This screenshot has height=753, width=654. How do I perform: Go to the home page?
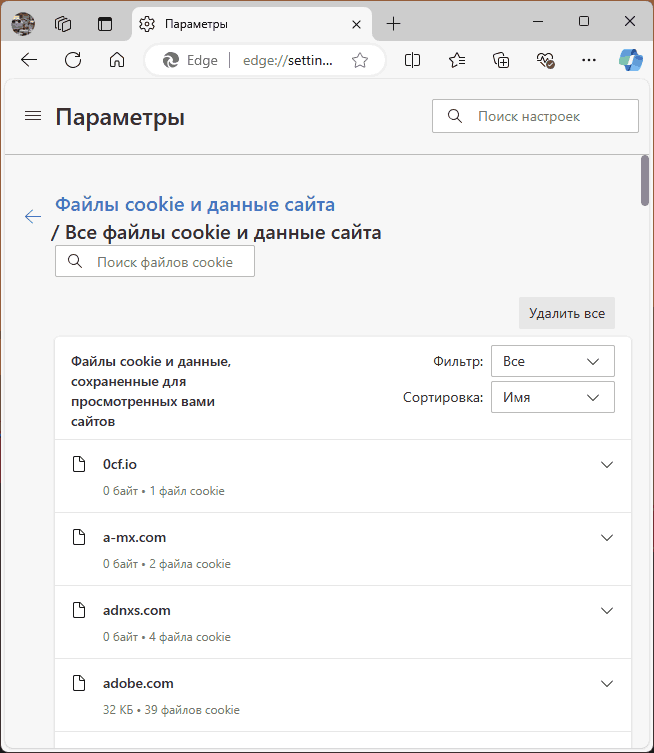pyautogui.click(x=117, y=60)
